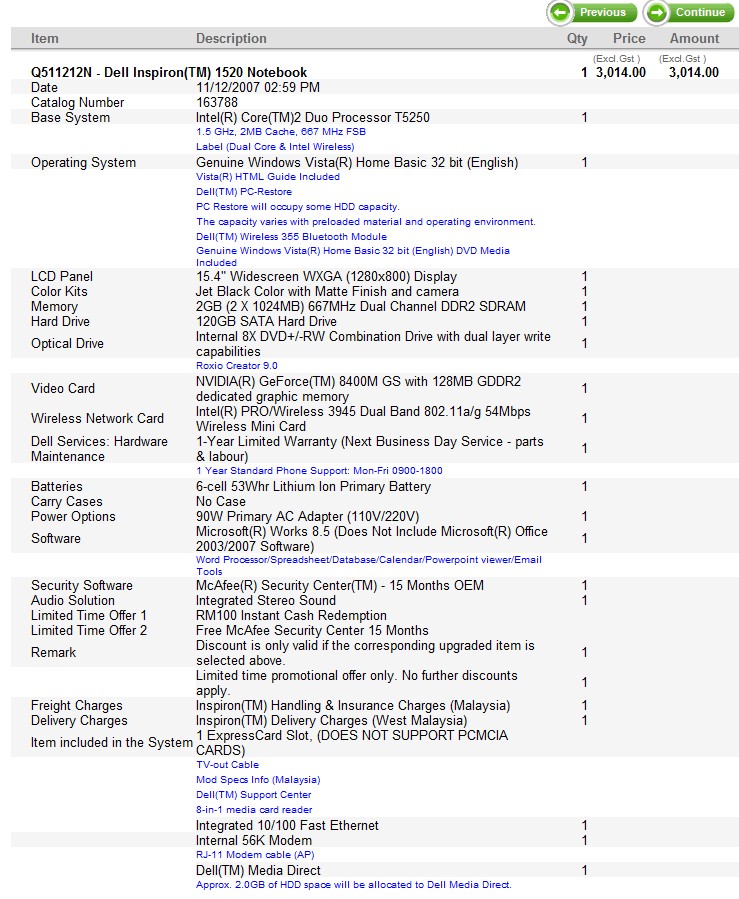Click No Case under Carry Cases
The height and width of the screenshot is (899, 739).
pos(221,501)
